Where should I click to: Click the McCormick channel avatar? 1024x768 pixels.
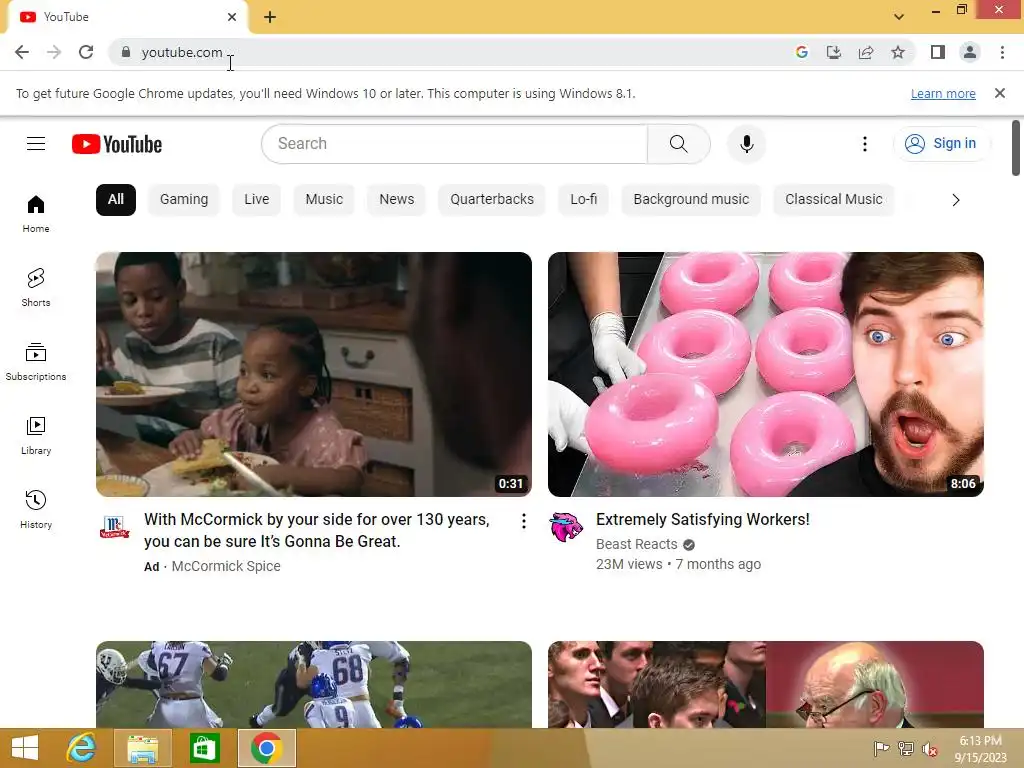pos(115,526)
